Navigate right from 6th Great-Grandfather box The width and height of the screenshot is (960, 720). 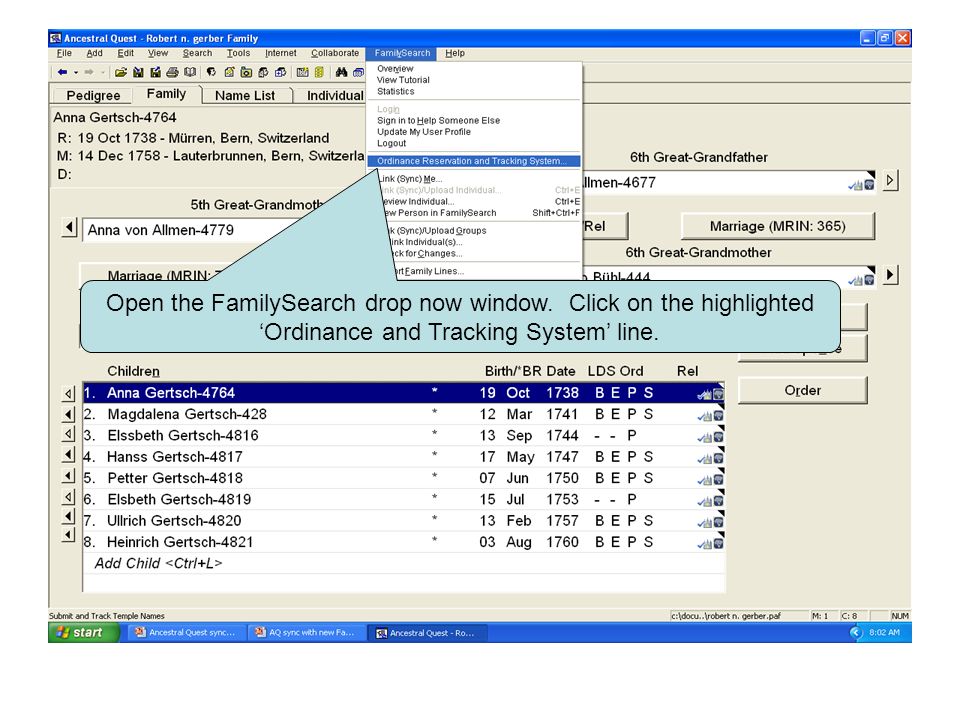tap(890, 181)
